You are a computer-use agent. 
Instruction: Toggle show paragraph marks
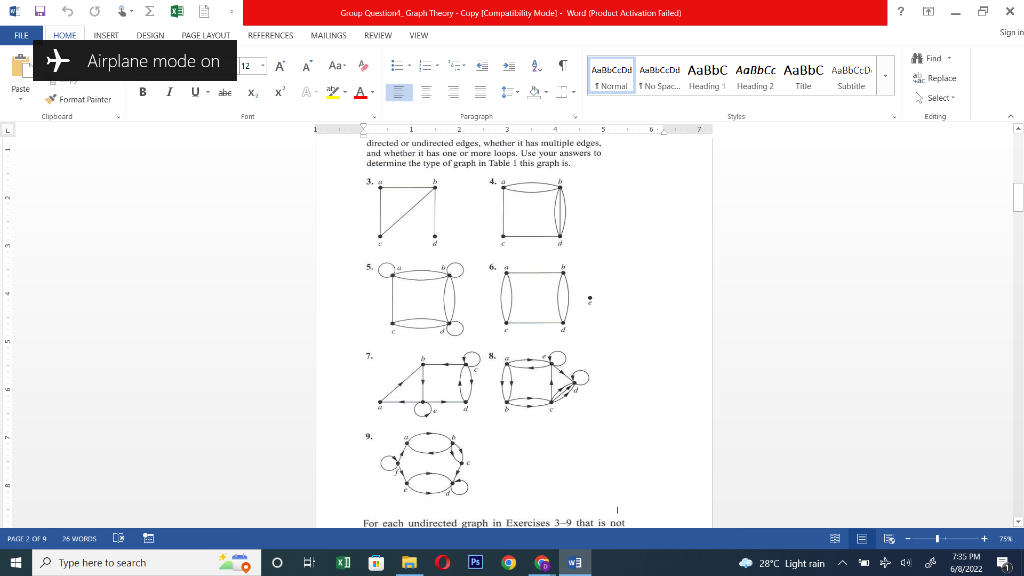(x=563, y=66)
